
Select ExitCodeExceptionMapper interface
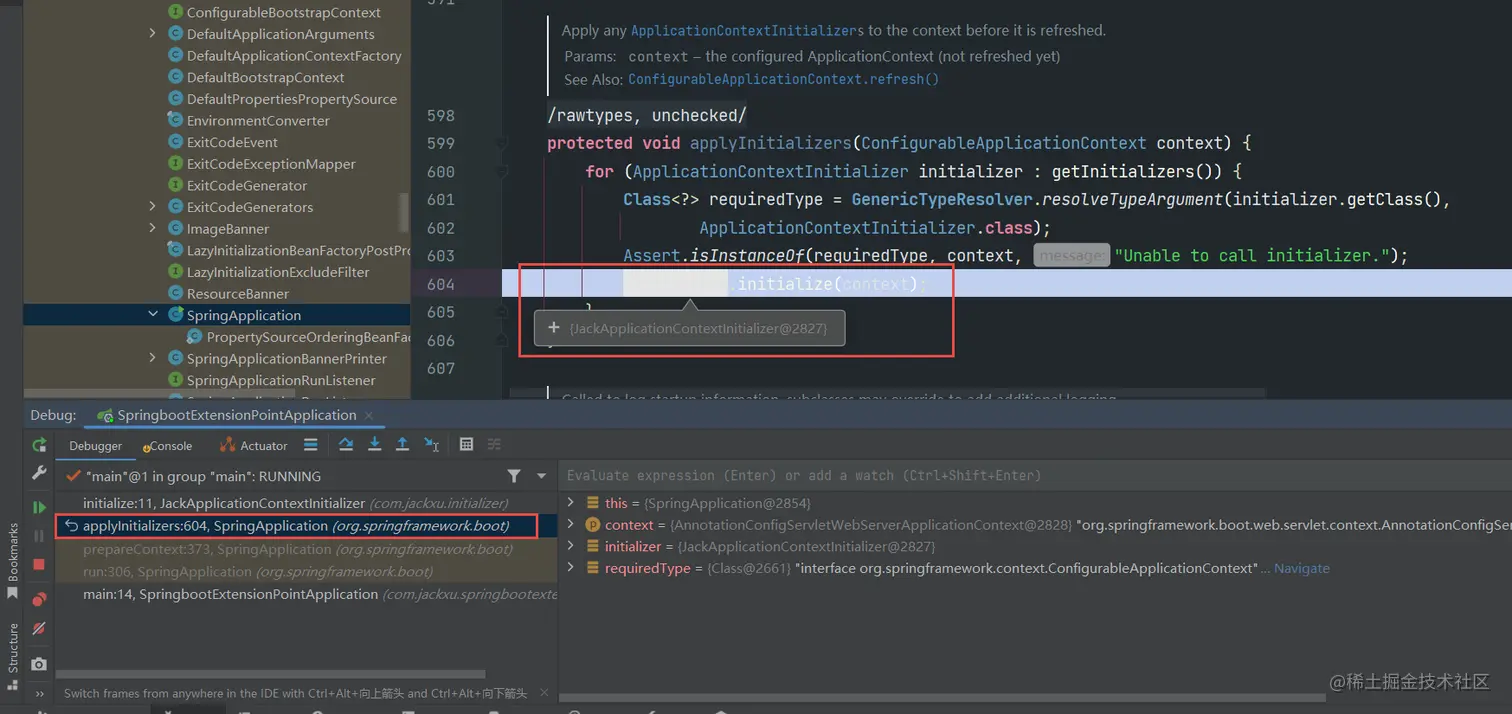click(x=271, y=164)
